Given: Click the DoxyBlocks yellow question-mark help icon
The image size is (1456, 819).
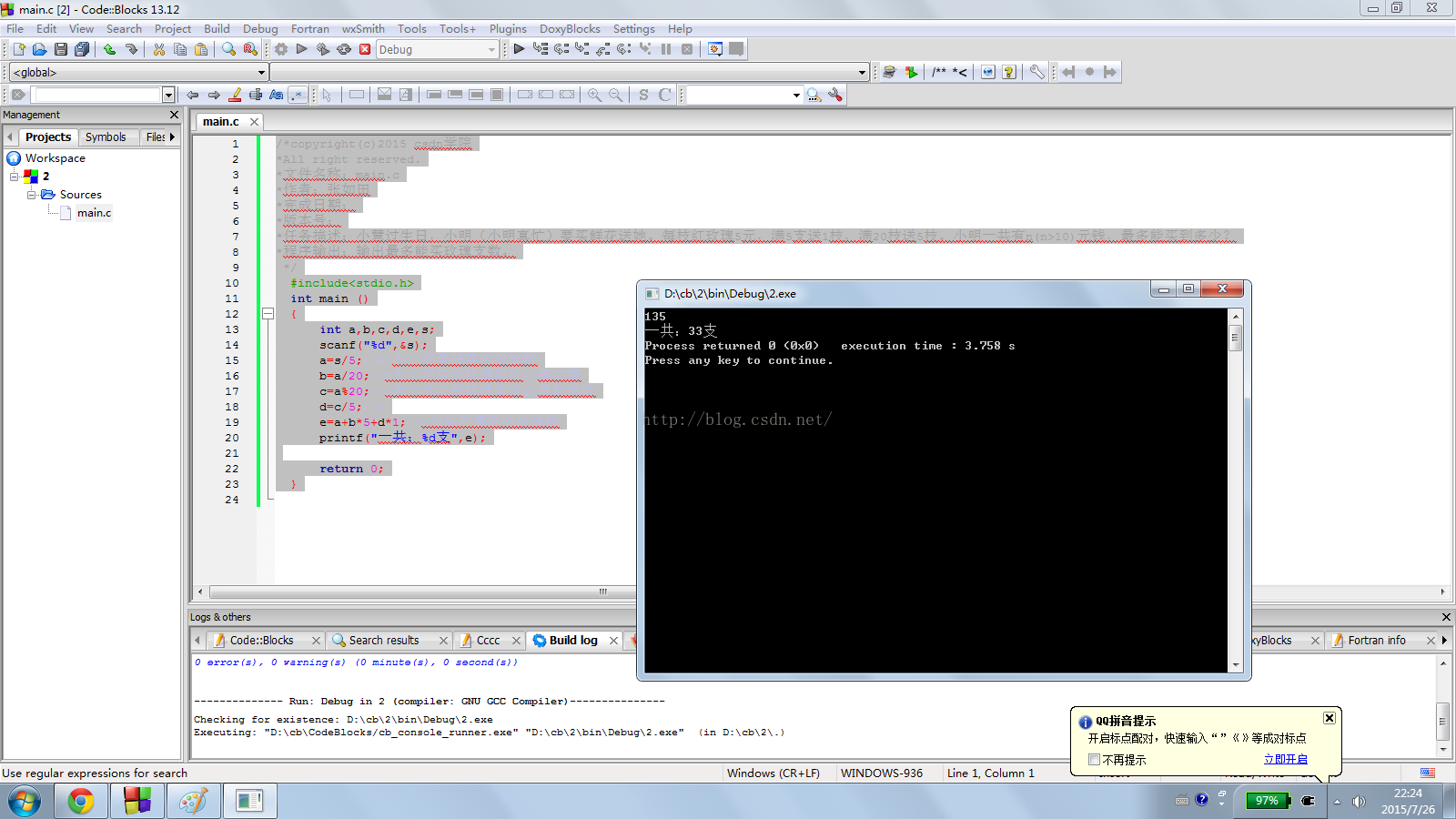Looking at the screenshot, I should [x=1009, y=72].
